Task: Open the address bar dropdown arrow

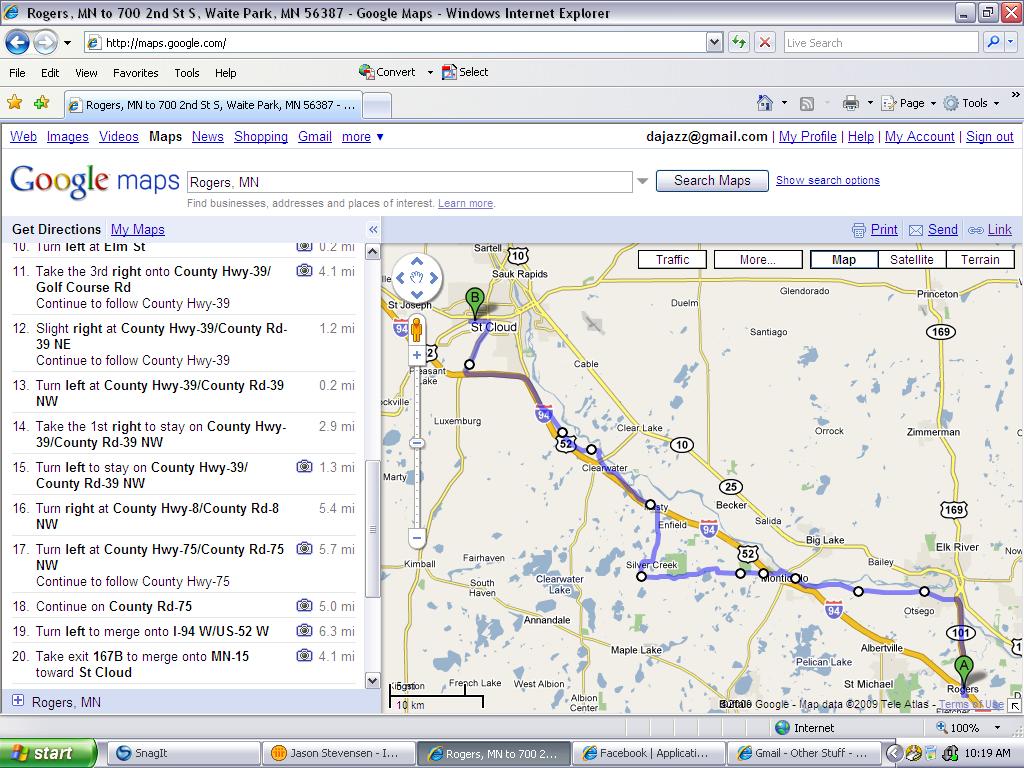Action: tap(714, 43)
